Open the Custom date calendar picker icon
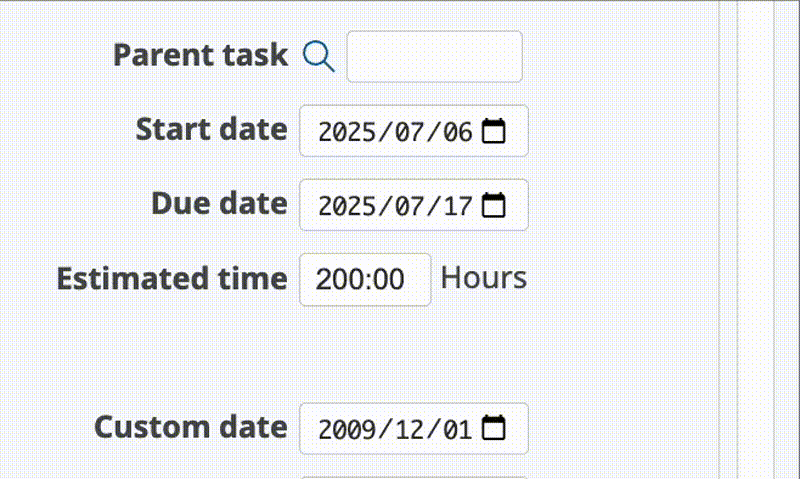 pyautogui.click(x=494, y=429)
